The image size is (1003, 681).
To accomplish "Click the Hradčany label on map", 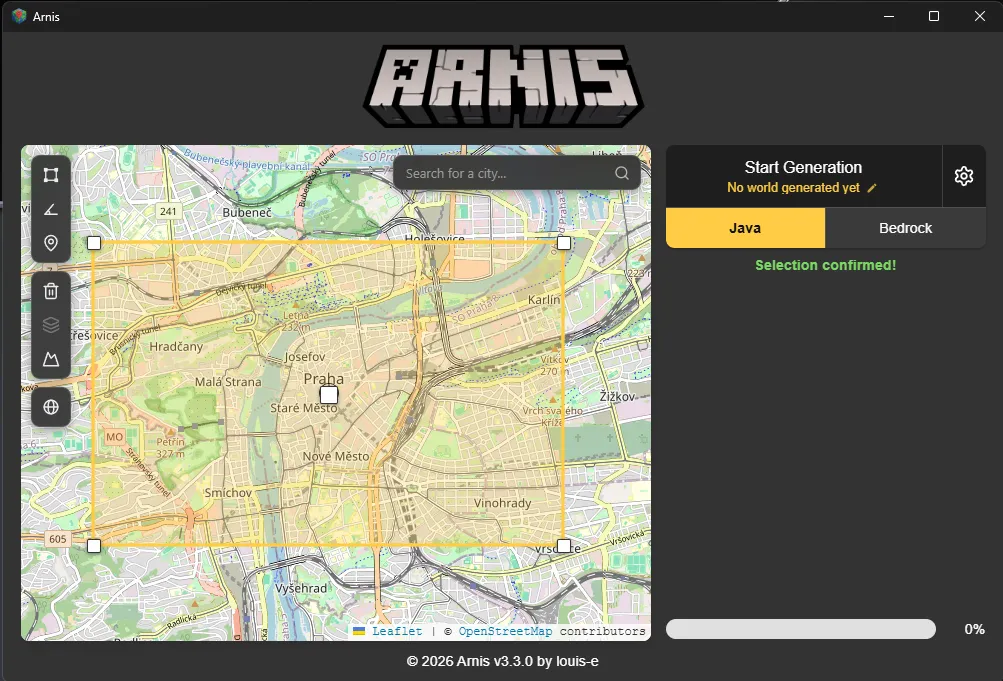I will click(x=176, y=347).
